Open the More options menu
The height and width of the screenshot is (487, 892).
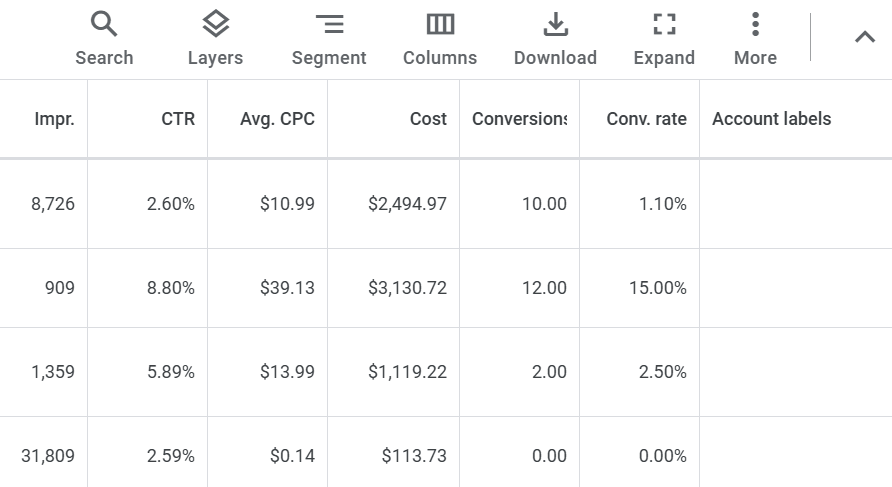click(x=755, y=39)
